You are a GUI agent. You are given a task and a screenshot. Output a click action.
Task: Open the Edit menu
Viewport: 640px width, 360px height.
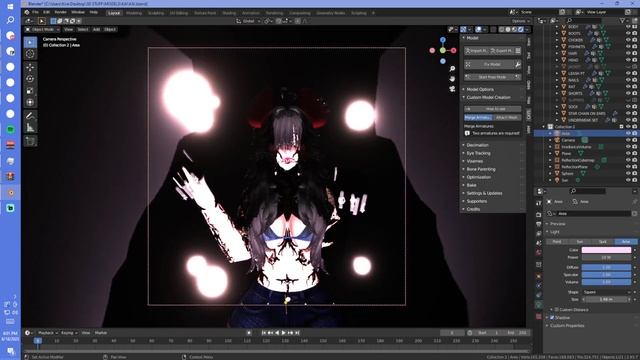46,12
